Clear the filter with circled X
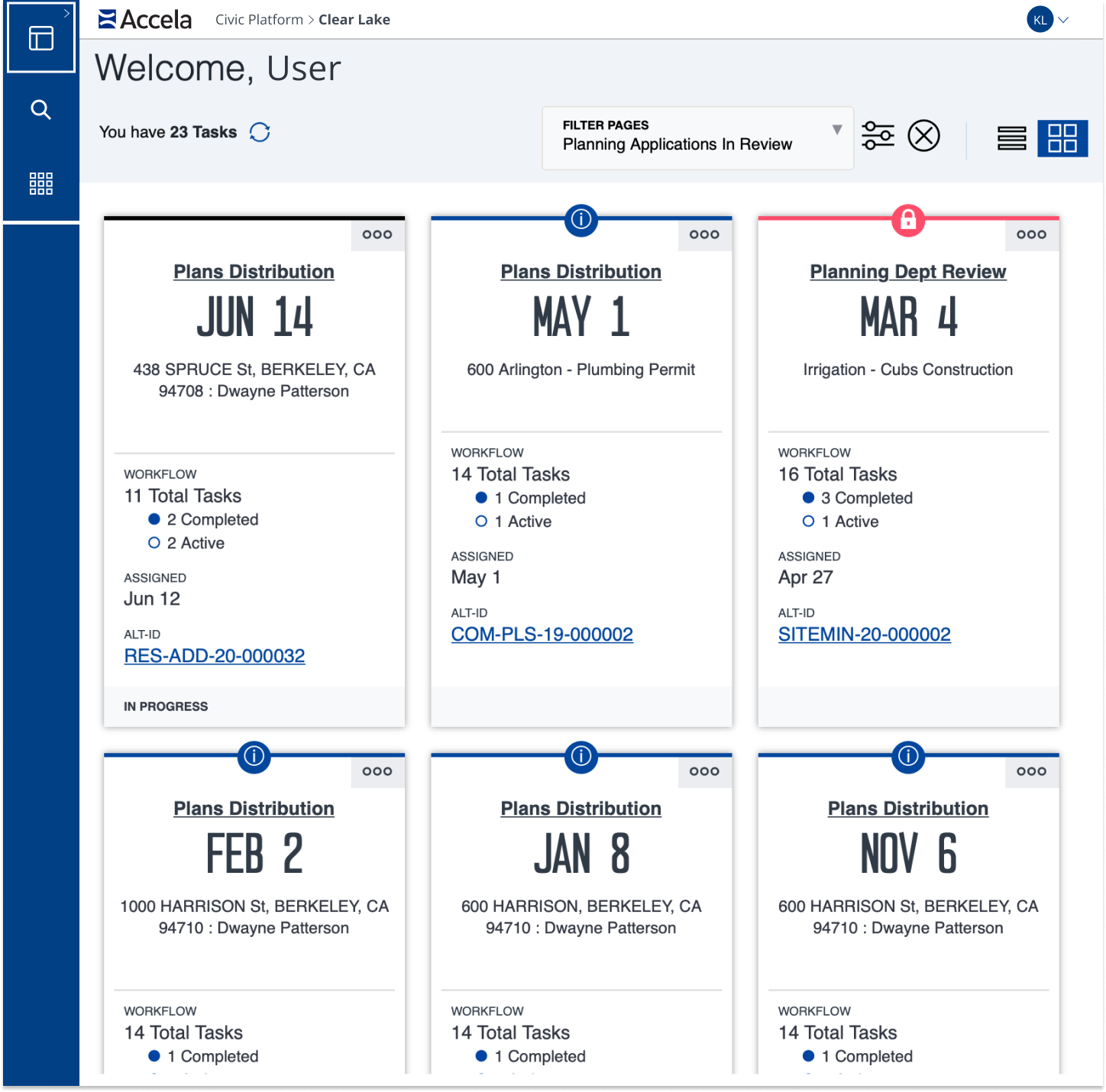The width and height of the screenshot is (1106, 1092). pos(923,136)
